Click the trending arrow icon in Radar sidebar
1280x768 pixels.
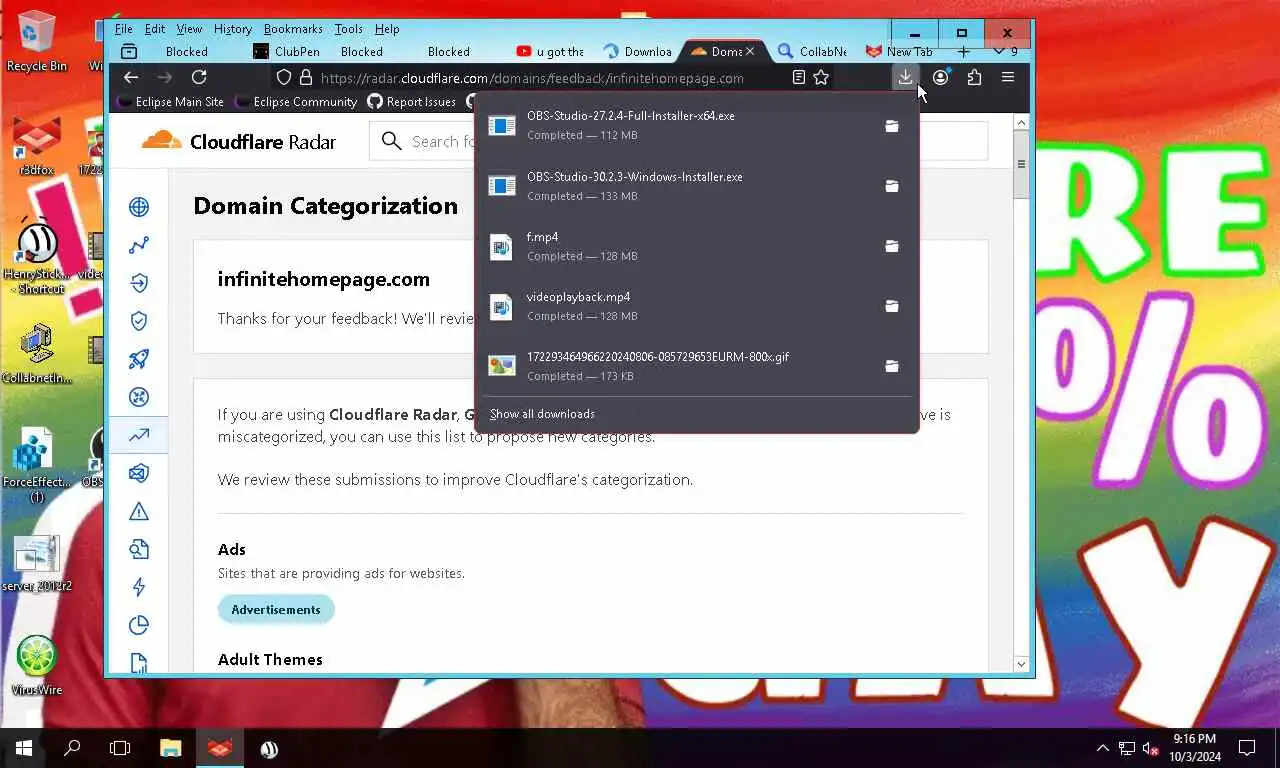(x=139, y=435)
